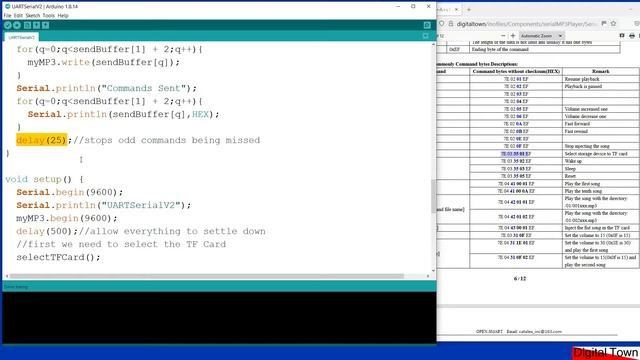This screenshot has width=640, height=360.
Task: Click the editor scroll down arrow
Action: pyautogui.click(x=433, y=270)
